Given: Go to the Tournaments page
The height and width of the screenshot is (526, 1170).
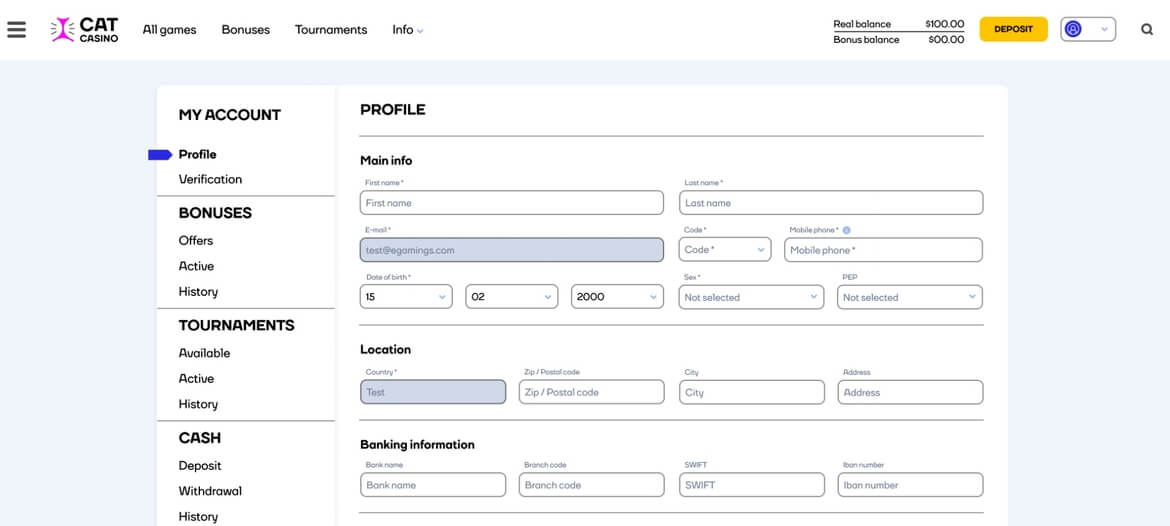Looking at the screenshot, I should [x=331, y=30].
